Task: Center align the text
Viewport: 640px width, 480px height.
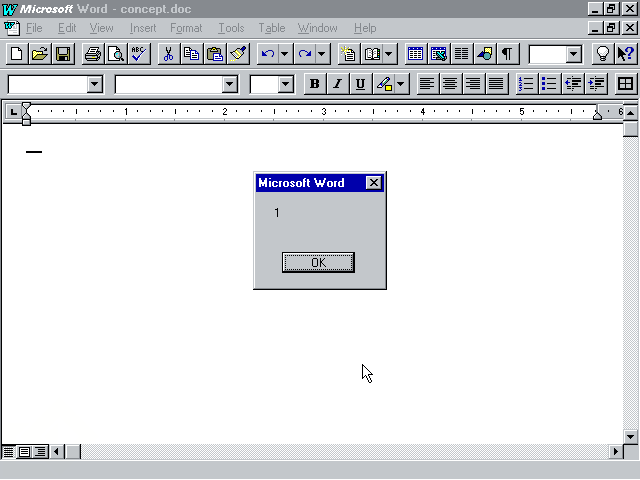Action: pyautogui.click(x=450, y=84)
